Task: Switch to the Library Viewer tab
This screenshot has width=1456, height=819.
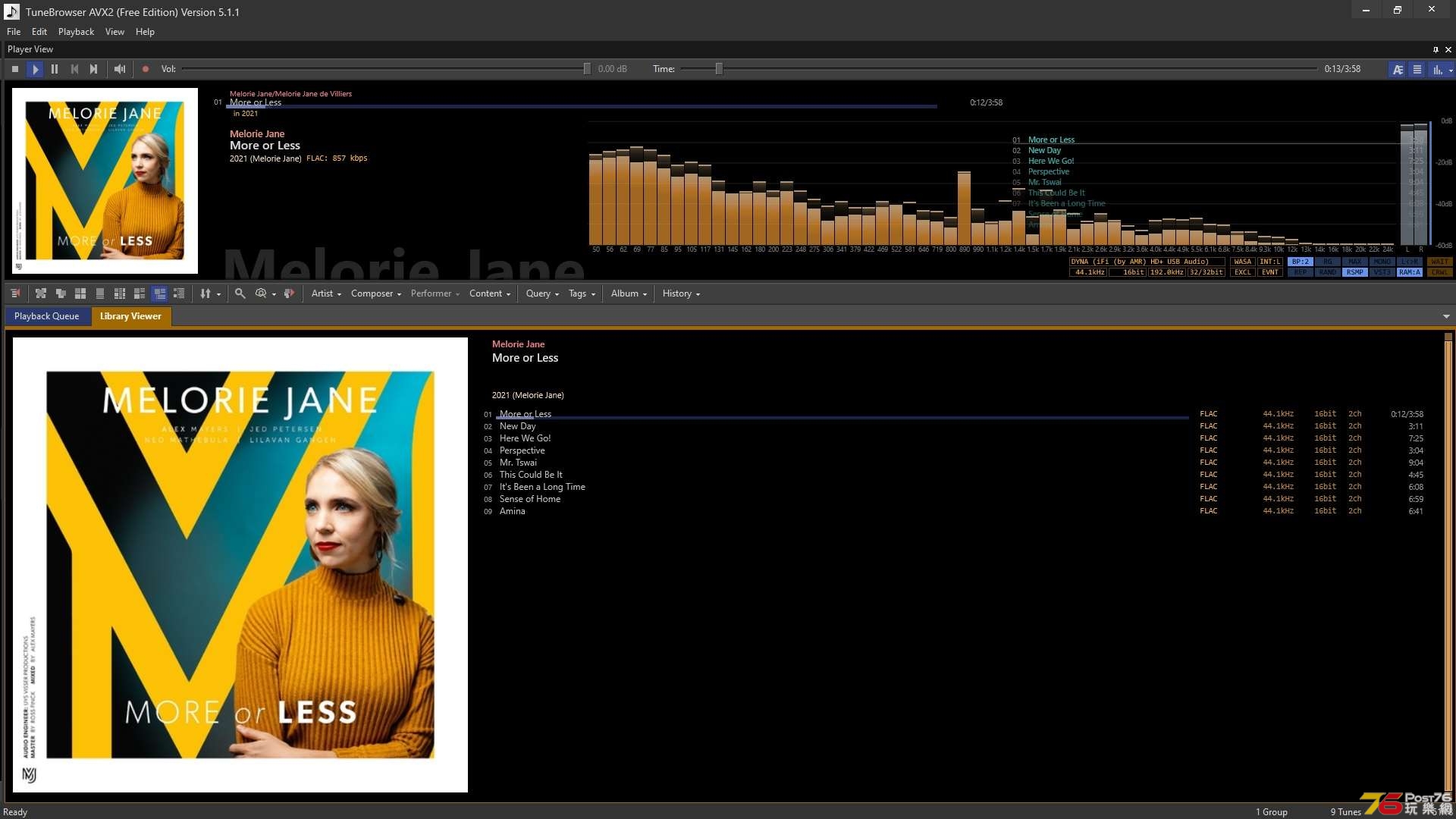Action: (130, 316)
